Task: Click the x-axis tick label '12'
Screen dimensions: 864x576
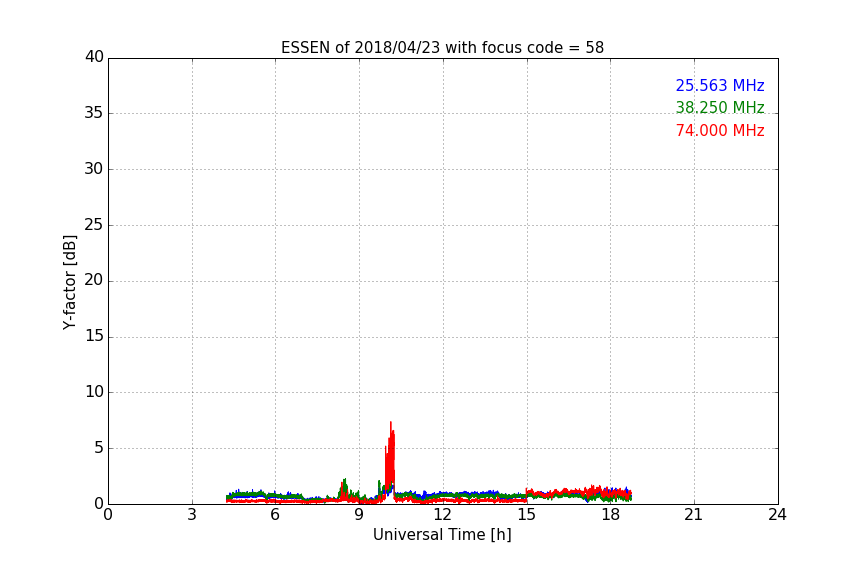Action: tap(443, 515)
